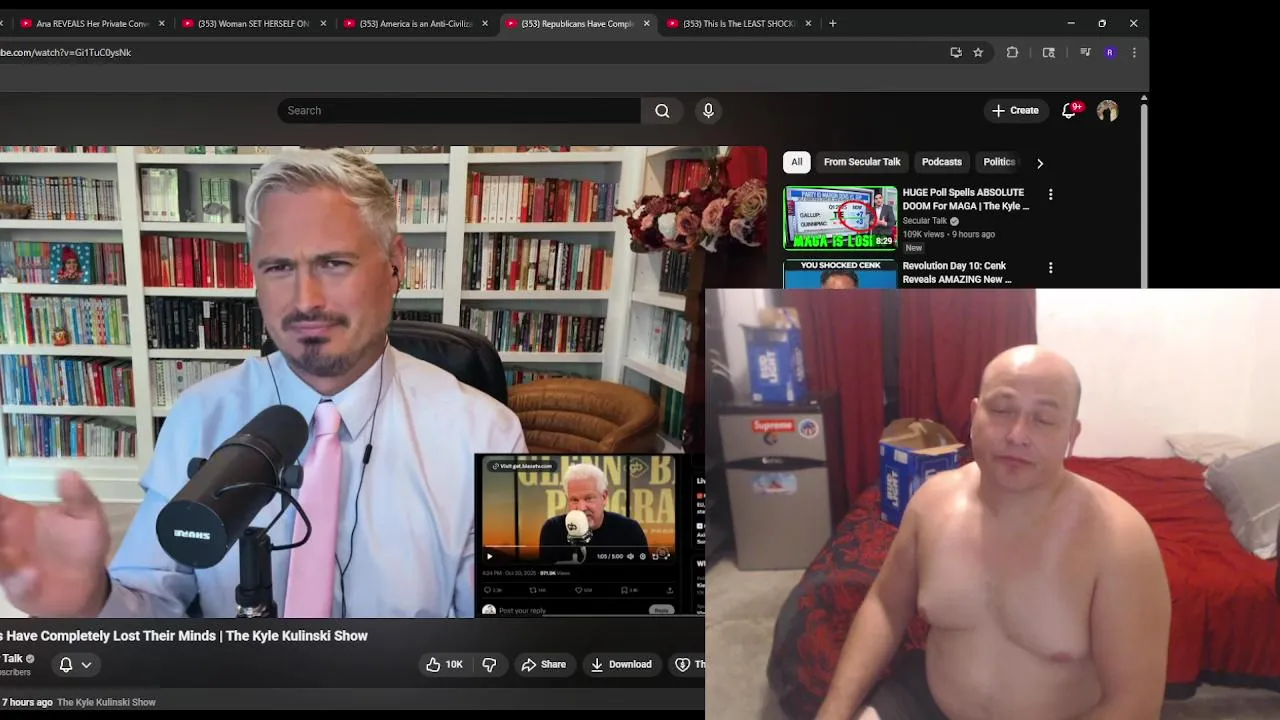Focus the YouTube Search field

[x=459, y=111]
